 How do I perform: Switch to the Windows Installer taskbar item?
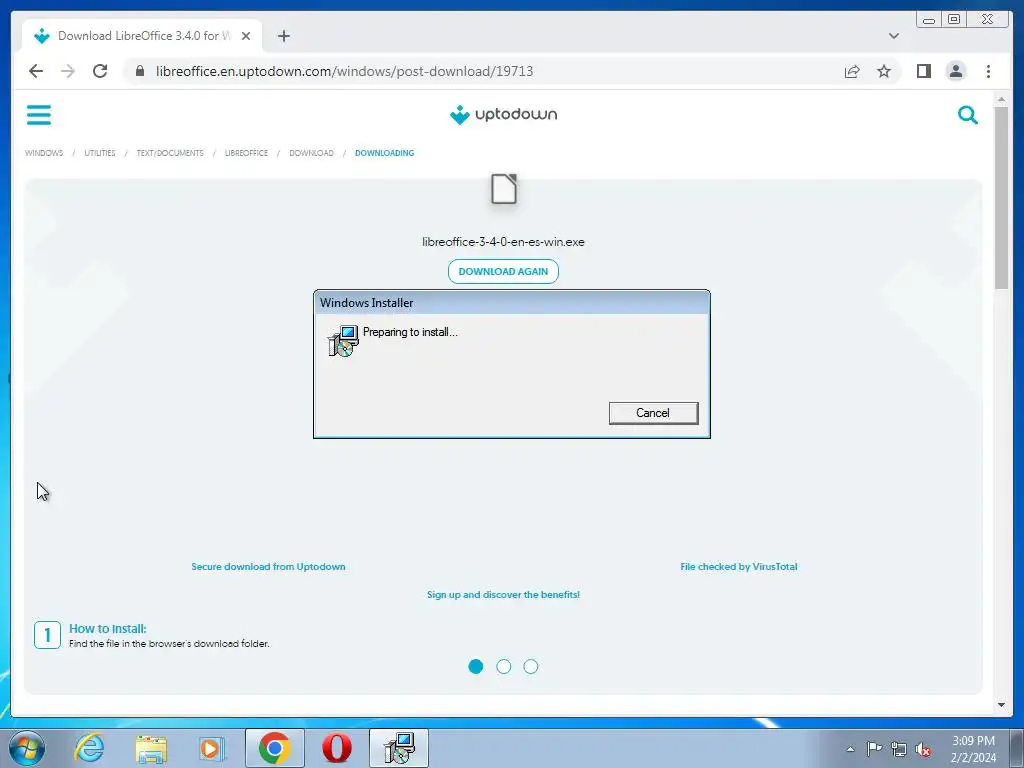point(399,748)
